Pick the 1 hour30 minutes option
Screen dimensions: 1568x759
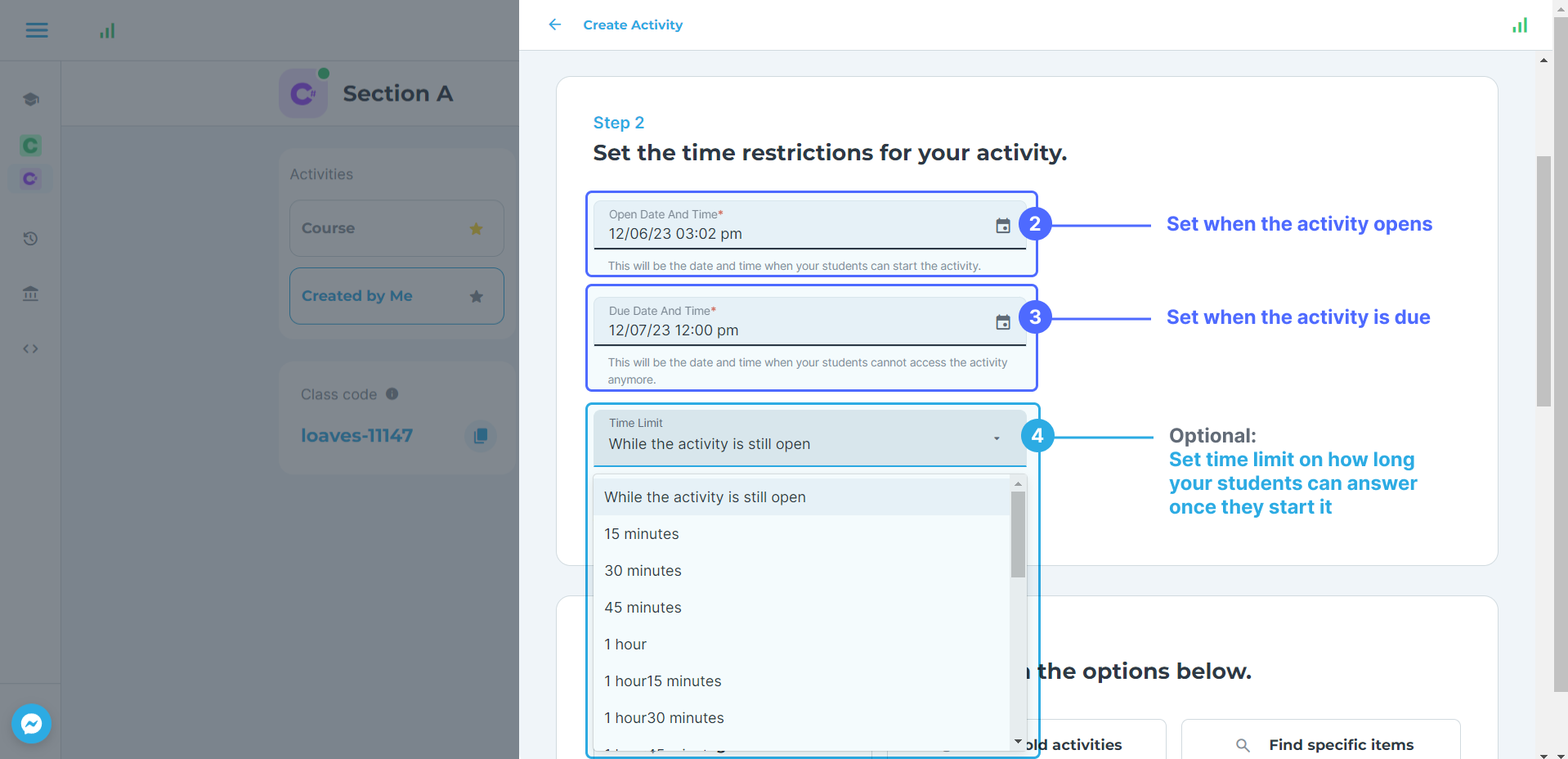664,718
